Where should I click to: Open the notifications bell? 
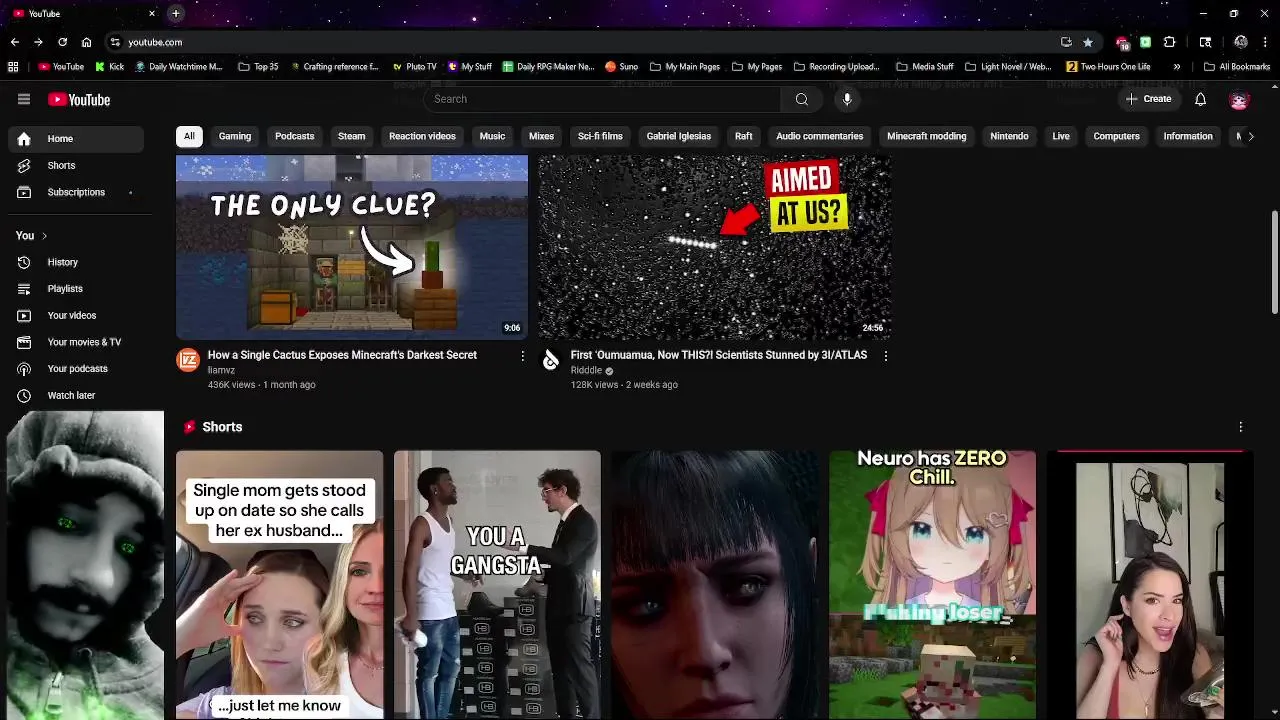click(x=1200, y=99)
